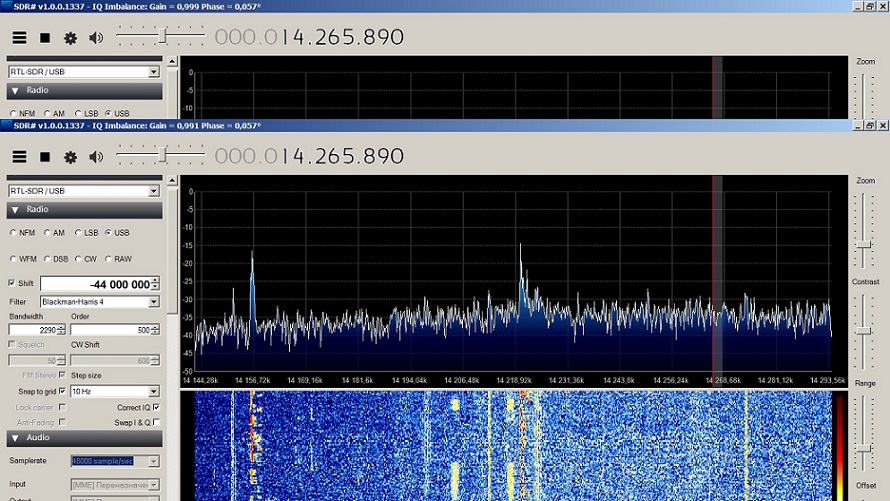Select LSB mode in the front window
This screenshot has height=501, width=890.
78,233
